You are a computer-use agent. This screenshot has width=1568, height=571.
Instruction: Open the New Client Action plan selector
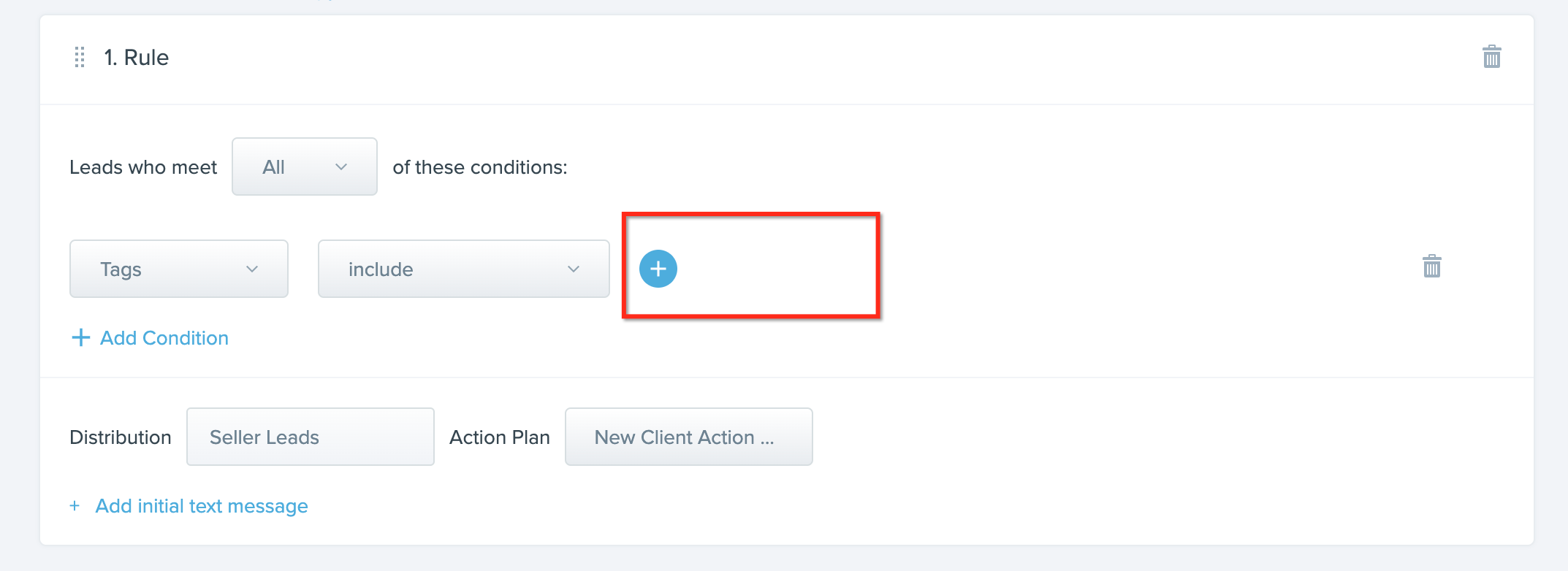coord(689,437)
